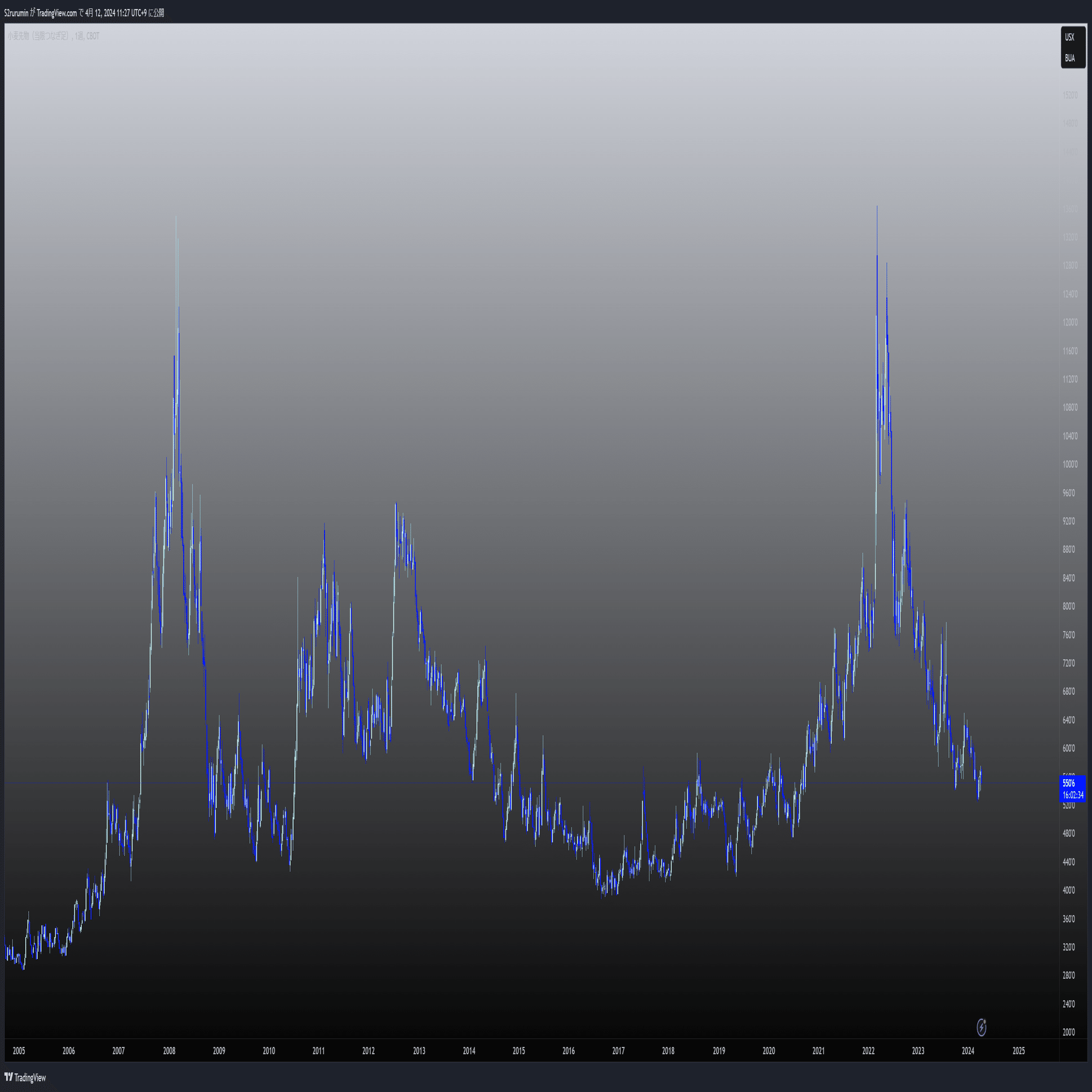
Task: Click the 2018 label on time axis
Action: 668,1051
